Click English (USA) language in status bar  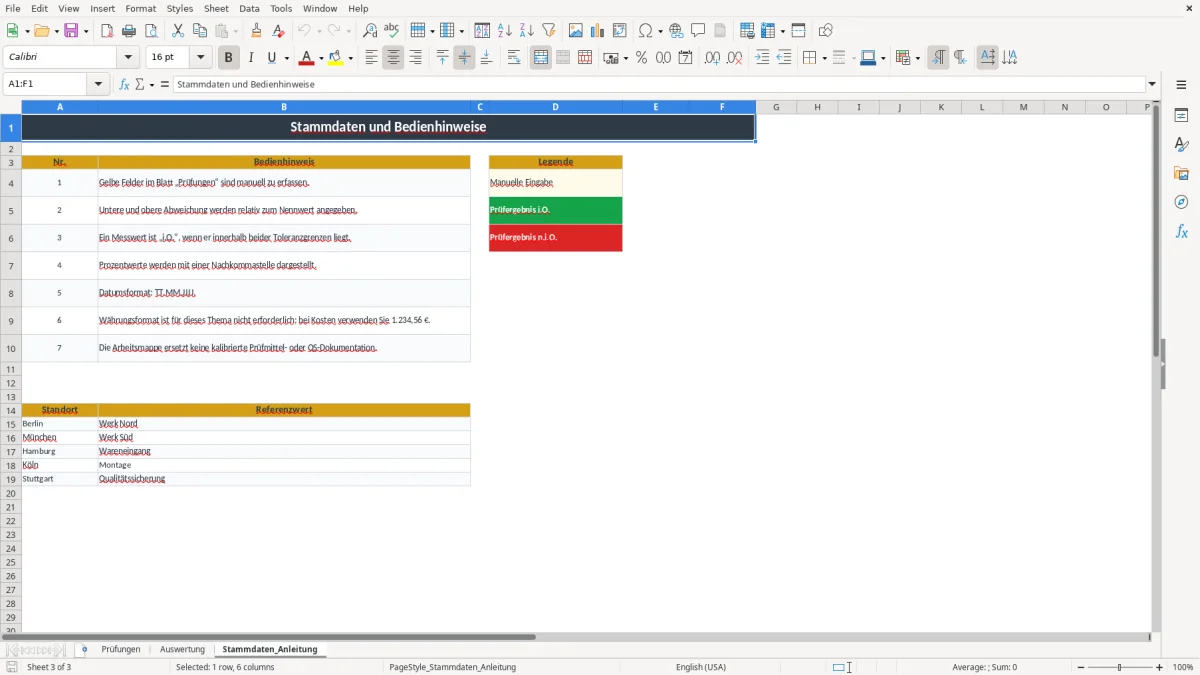tap(701, 667)
